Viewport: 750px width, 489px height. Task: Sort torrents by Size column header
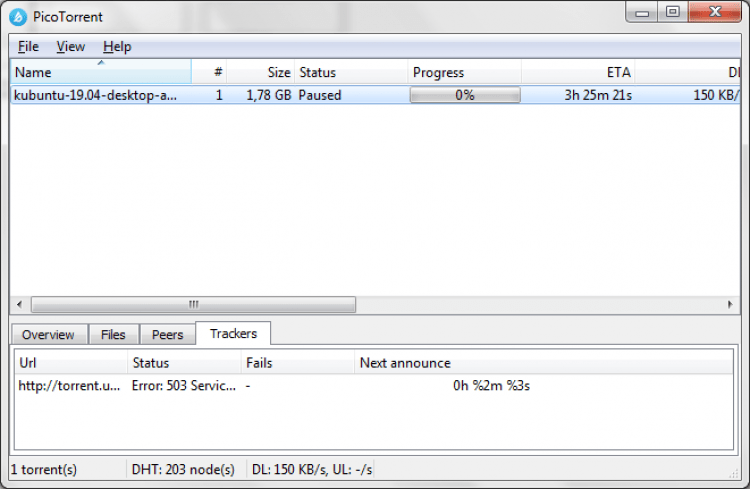261,72
